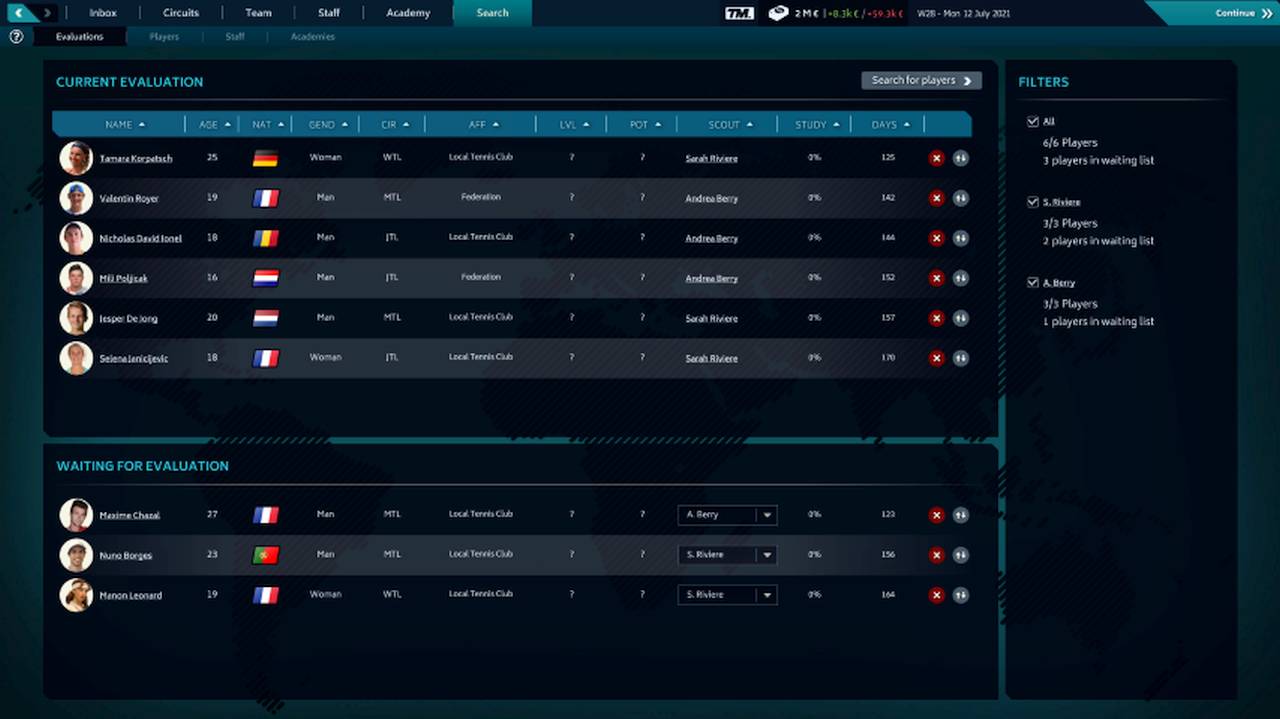Switch to the Players sub-tab
Image resolution: width=1280 pixels, height=719 pixels.
click(x=164, y=37)
